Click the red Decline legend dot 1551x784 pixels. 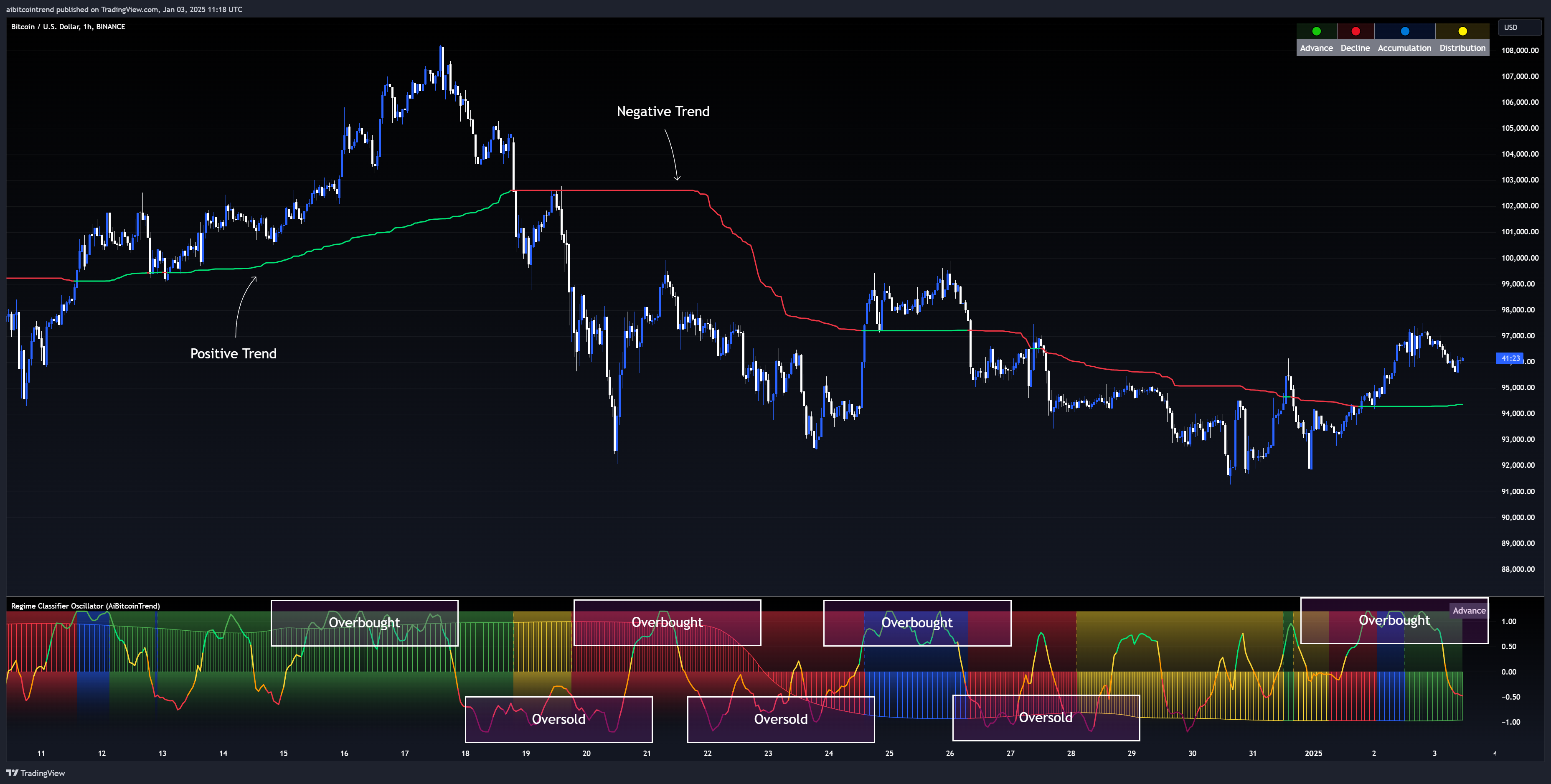pos(1356,31)
